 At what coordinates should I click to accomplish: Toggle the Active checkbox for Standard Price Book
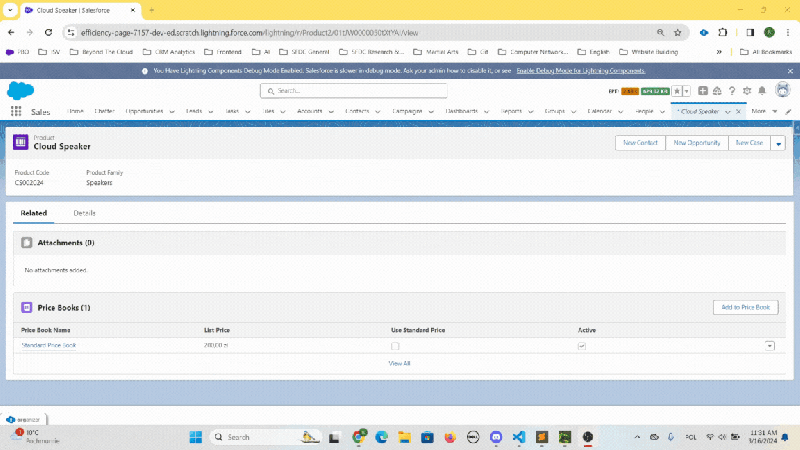click(582, 346)
